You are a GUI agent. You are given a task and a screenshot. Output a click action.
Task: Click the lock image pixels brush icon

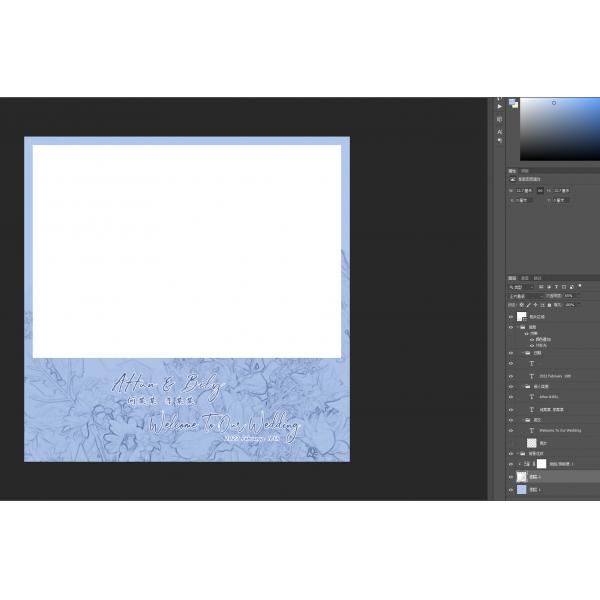(528, 305)
